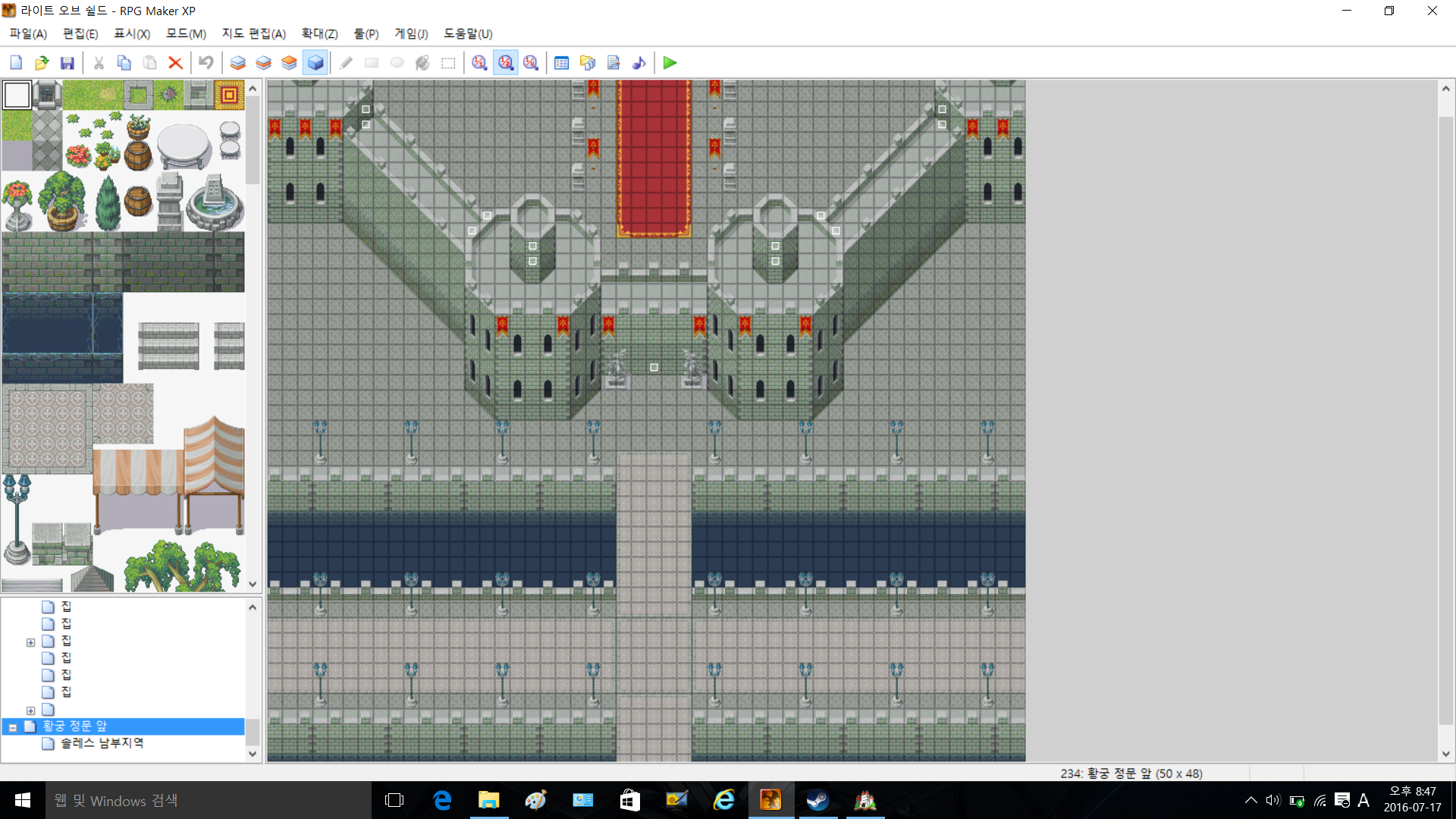1456x819 pixels.
Task: Open the 지도 편집(A) menu
Action: point(253,34)
